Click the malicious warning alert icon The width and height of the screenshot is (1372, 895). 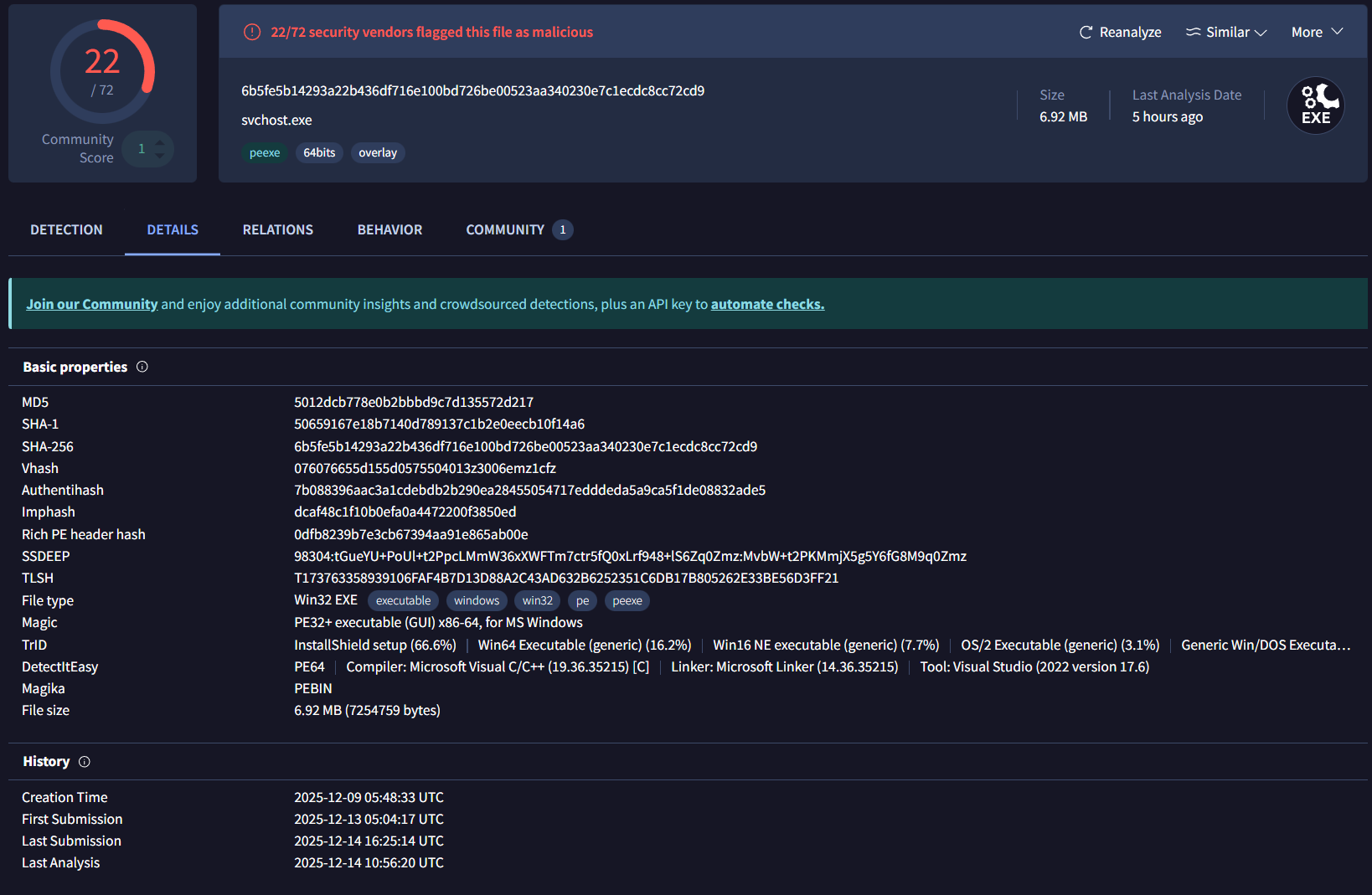point(251,32)
